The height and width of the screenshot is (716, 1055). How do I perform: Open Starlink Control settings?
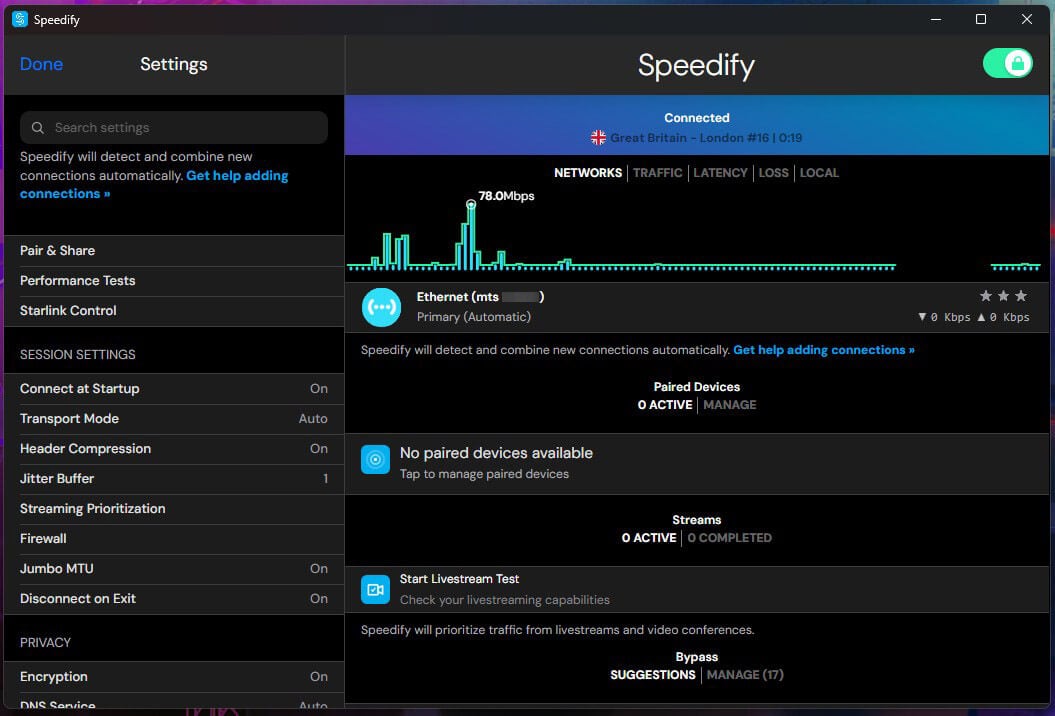tap(174, 311)
